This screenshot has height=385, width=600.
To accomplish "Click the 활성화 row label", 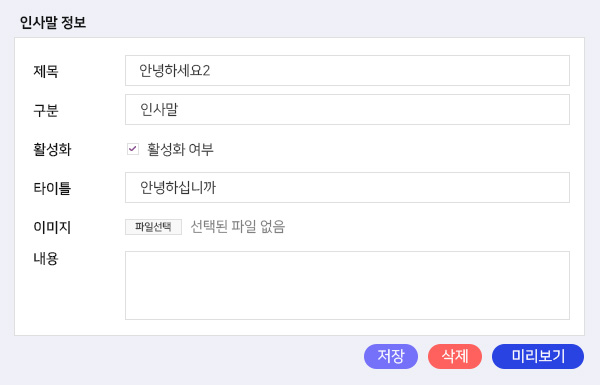I will (x=52, y=149).
